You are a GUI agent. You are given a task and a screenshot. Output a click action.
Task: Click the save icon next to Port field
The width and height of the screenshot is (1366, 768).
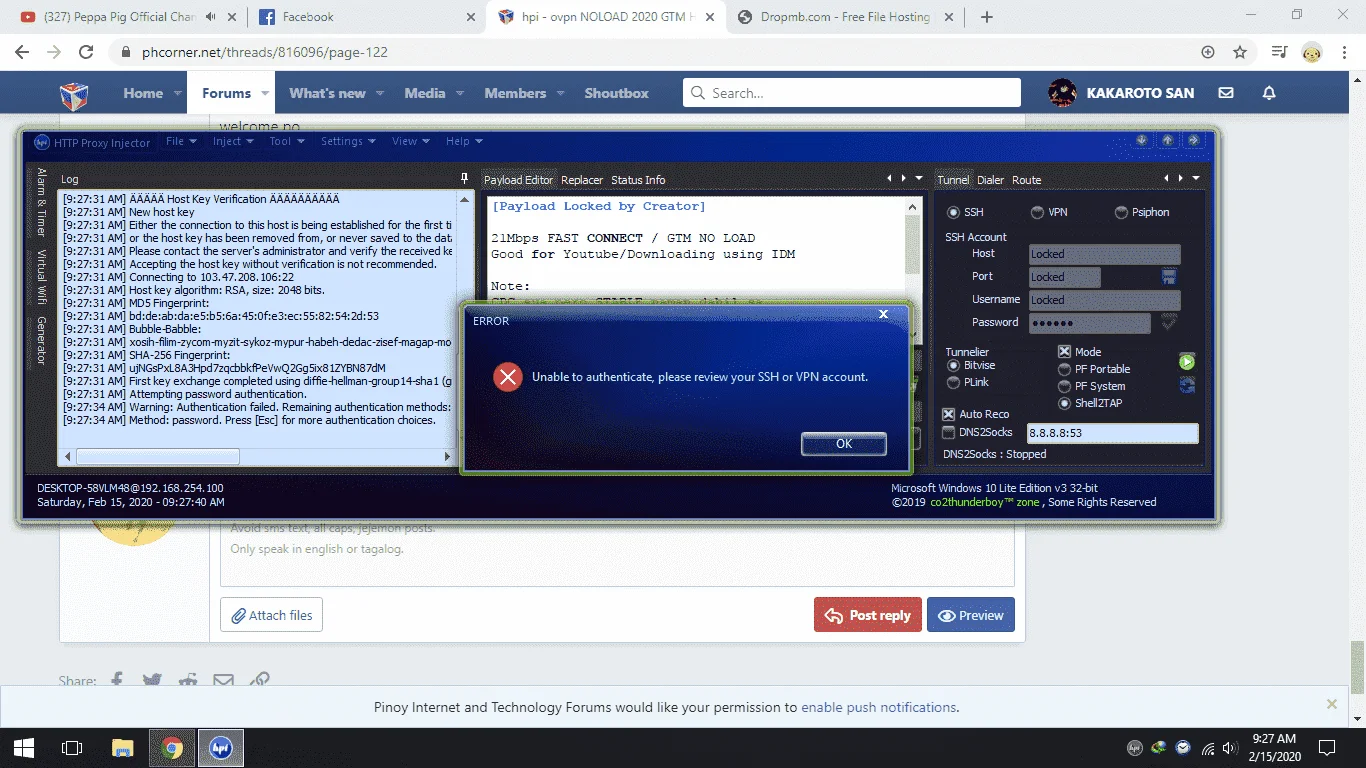(x=1168, y=277)
